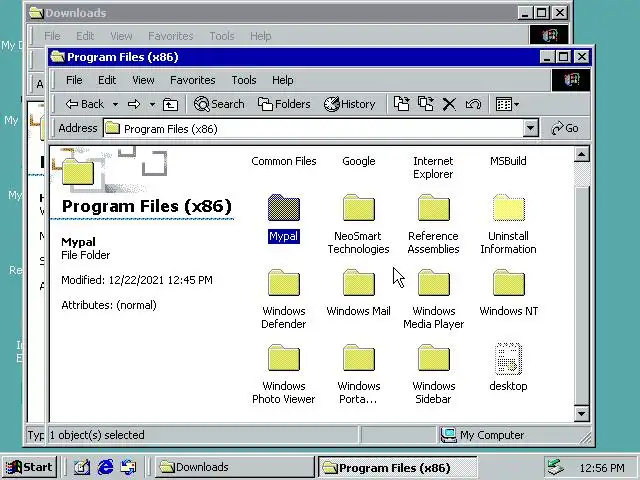Viewport: 640px width, 480px height.
Task: Open the Forward history dropdown arrow
Action: (x=152, y=104)
